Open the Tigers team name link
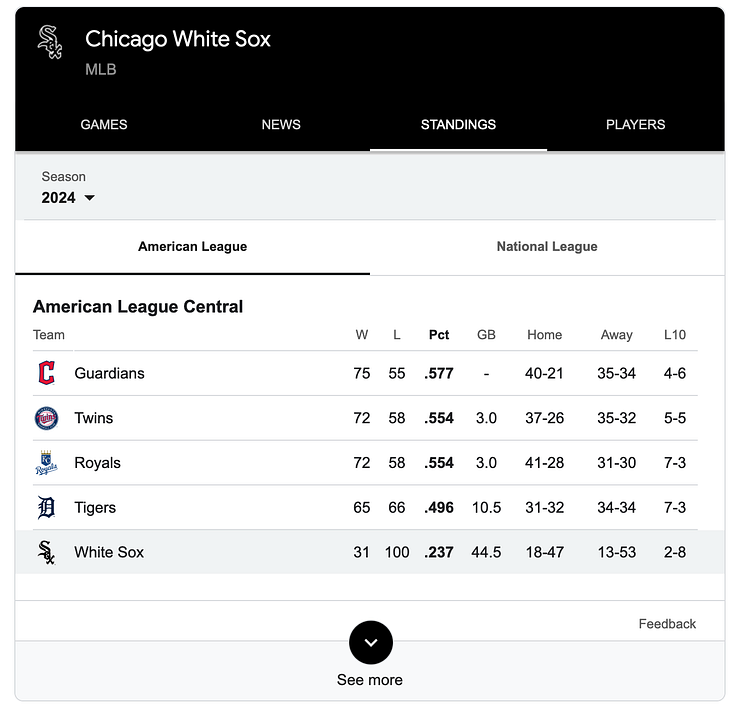The image size is (741, 720). (95, 507)
